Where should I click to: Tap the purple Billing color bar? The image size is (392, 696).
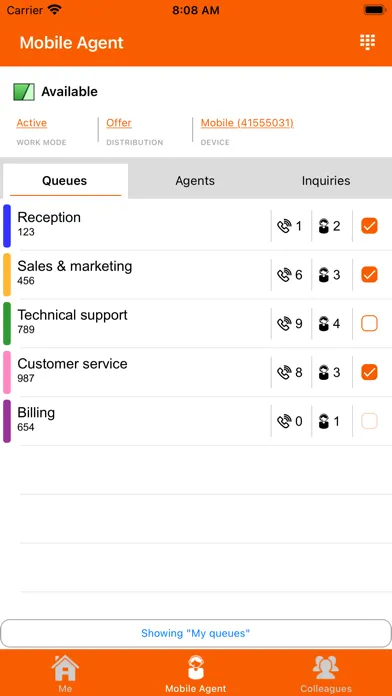coord(7,421)
